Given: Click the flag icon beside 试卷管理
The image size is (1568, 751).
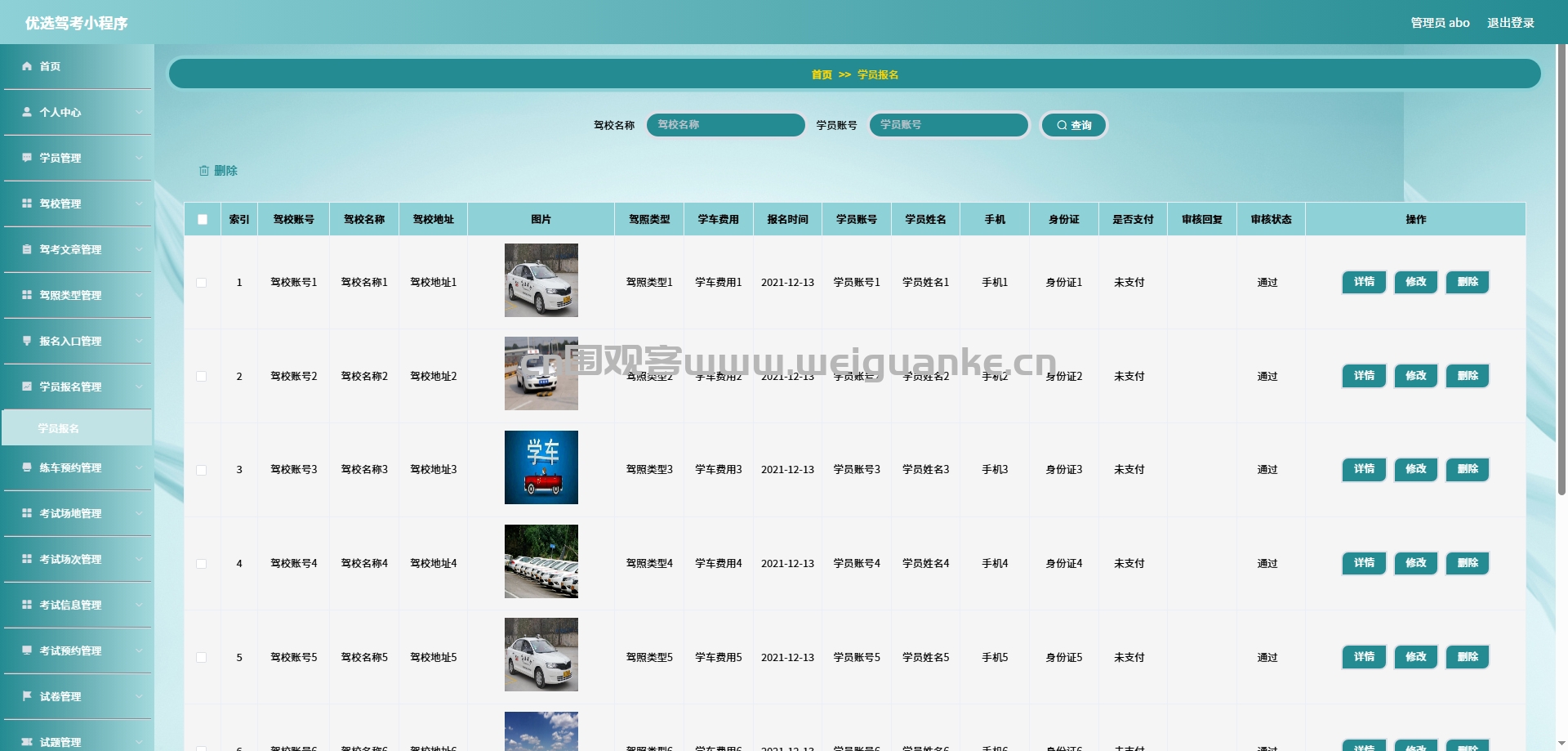Looking at the screenshot, I should tap(27, 696).
